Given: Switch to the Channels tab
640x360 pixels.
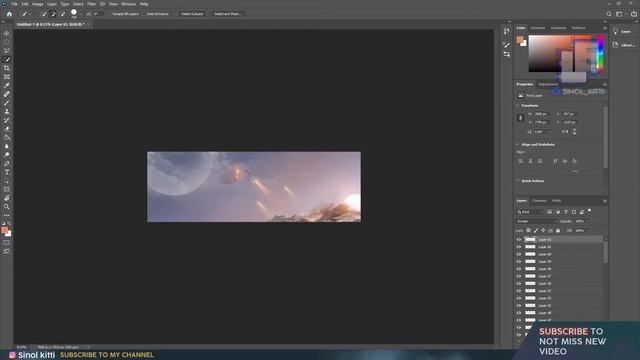Looking at the screenshot, I should pos(539,201).
